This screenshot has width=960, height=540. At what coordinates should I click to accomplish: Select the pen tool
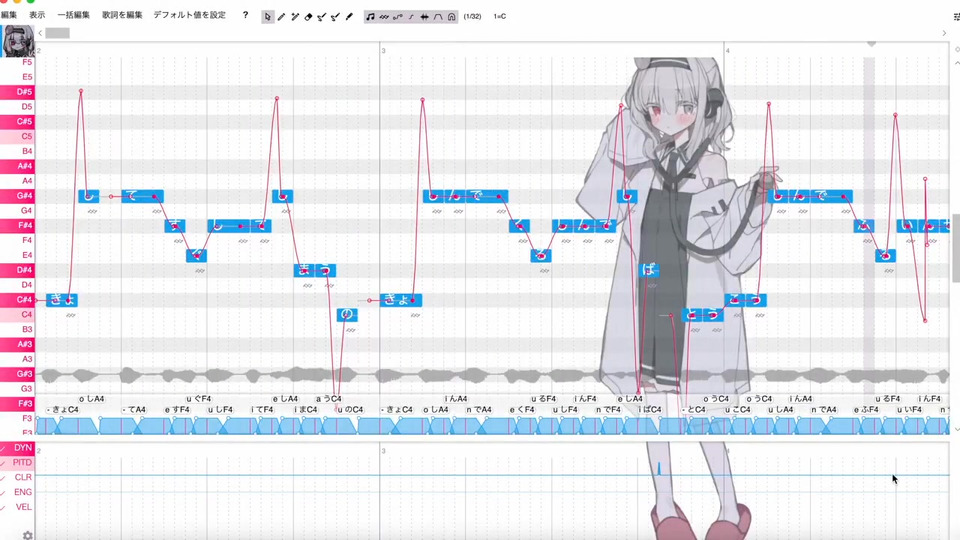(x=281, y=17)
